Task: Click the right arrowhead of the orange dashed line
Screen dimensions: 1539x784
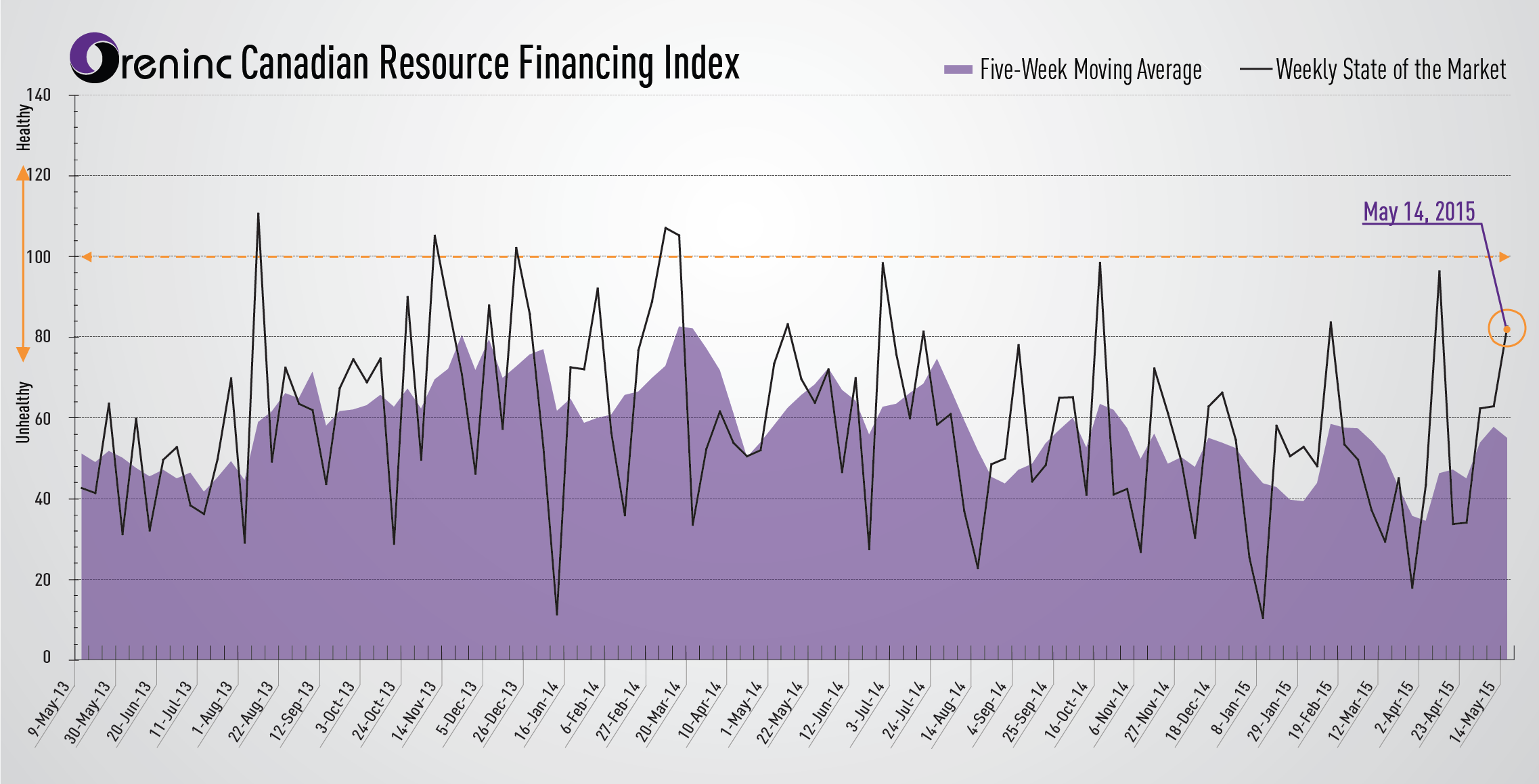Action: 1504,256
